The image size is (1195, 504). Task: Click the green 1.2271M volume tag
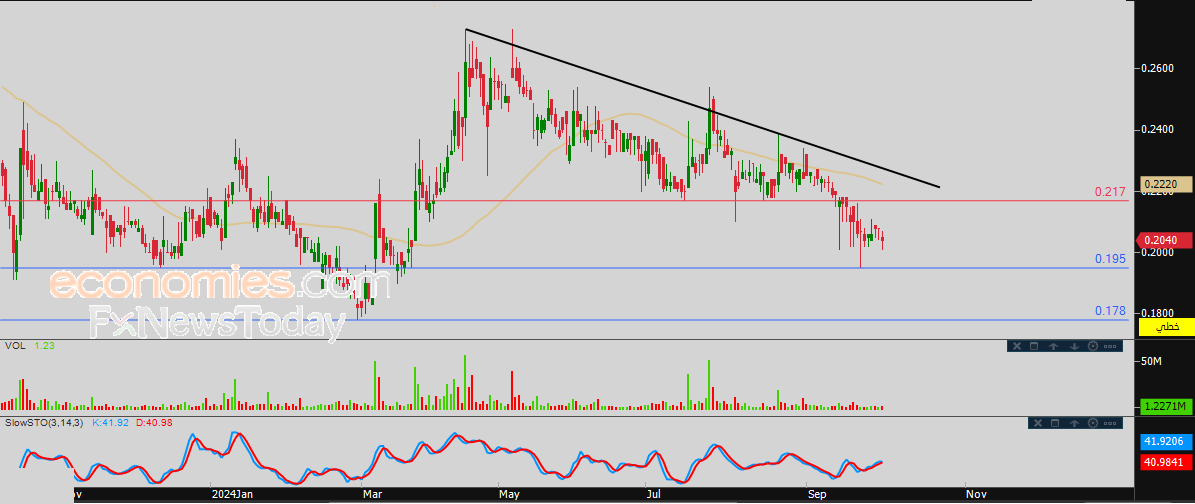pos(1165,406)
